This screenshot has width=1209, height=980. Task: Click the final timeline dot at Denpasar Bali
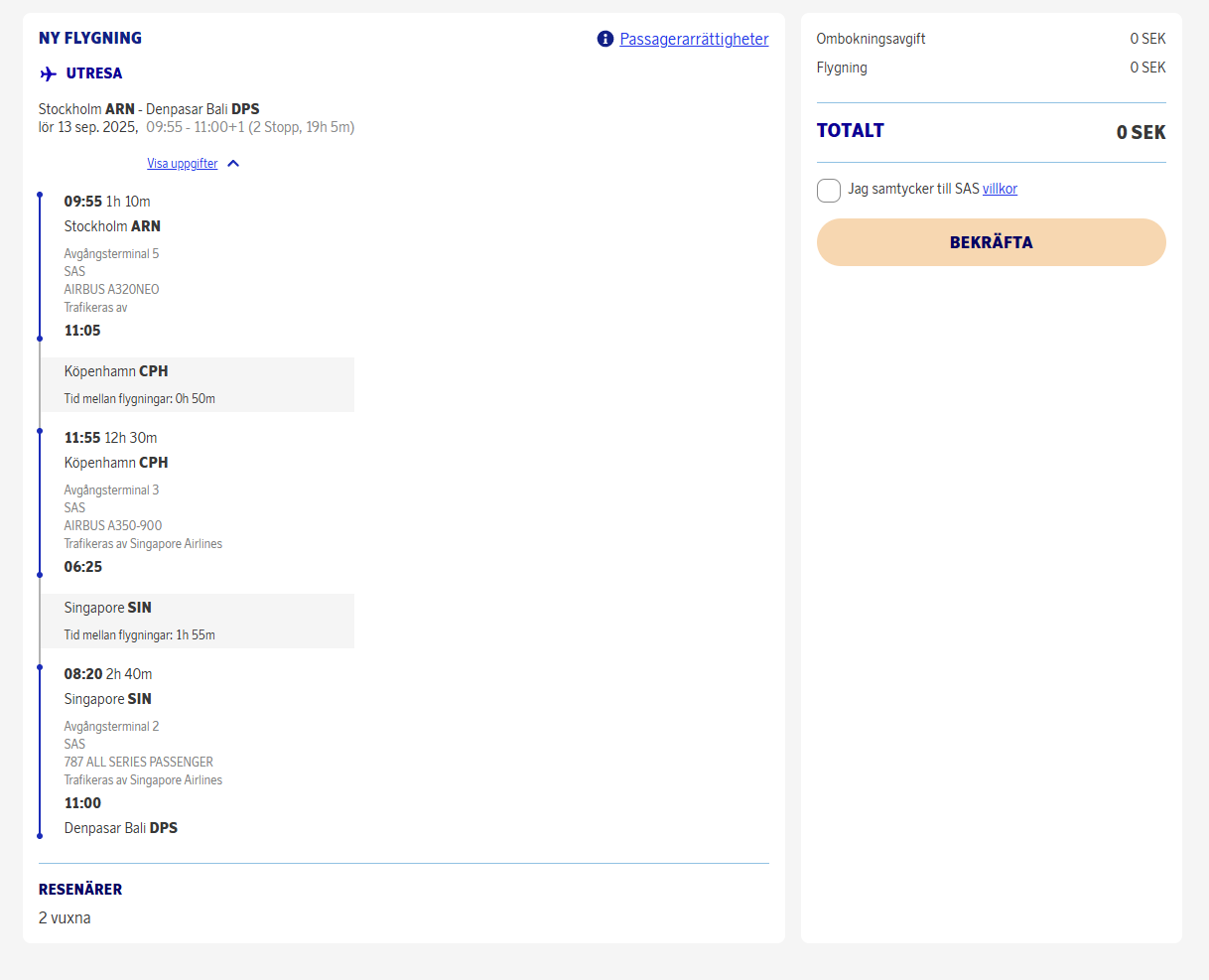(x=40, y=836)
